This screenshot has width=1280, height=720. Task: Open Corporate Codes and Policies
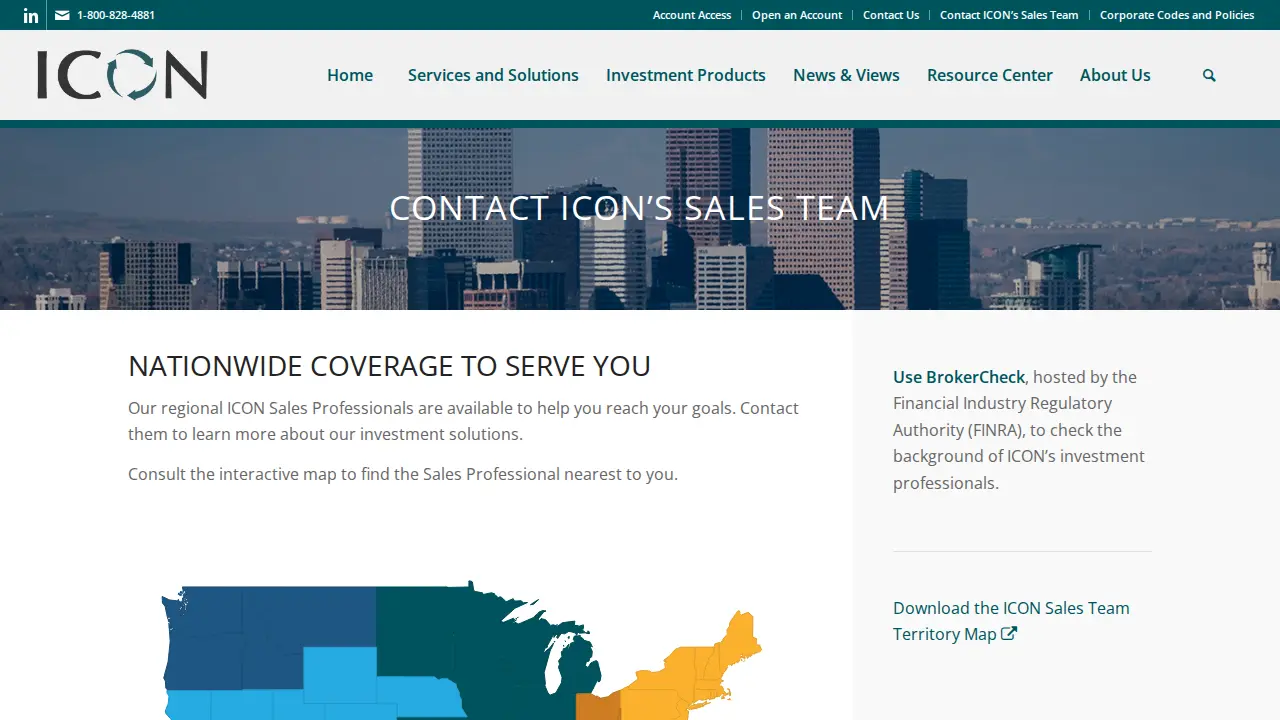tap(1177, 15)
